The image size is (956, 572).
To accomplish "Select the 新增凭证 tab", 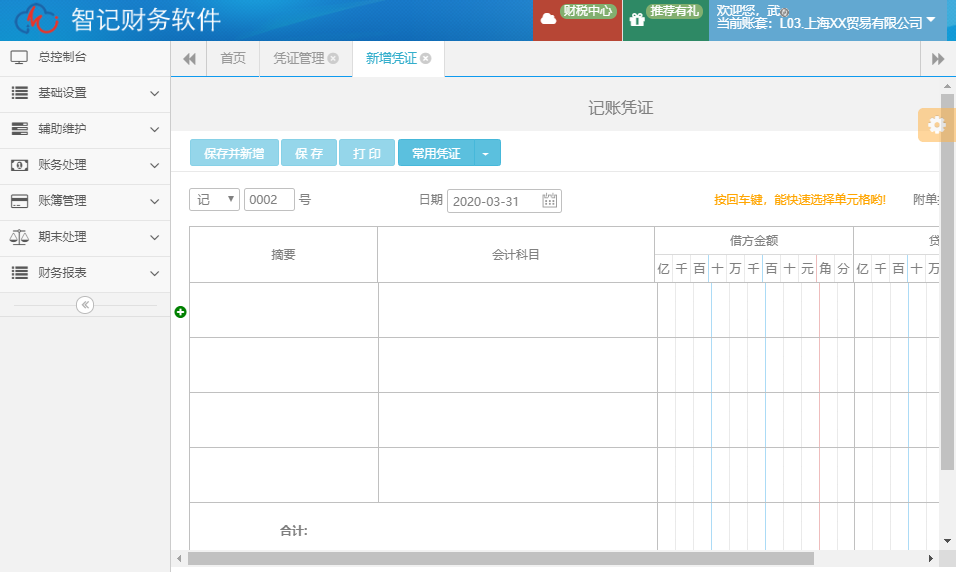I will (x=391, y=59).
